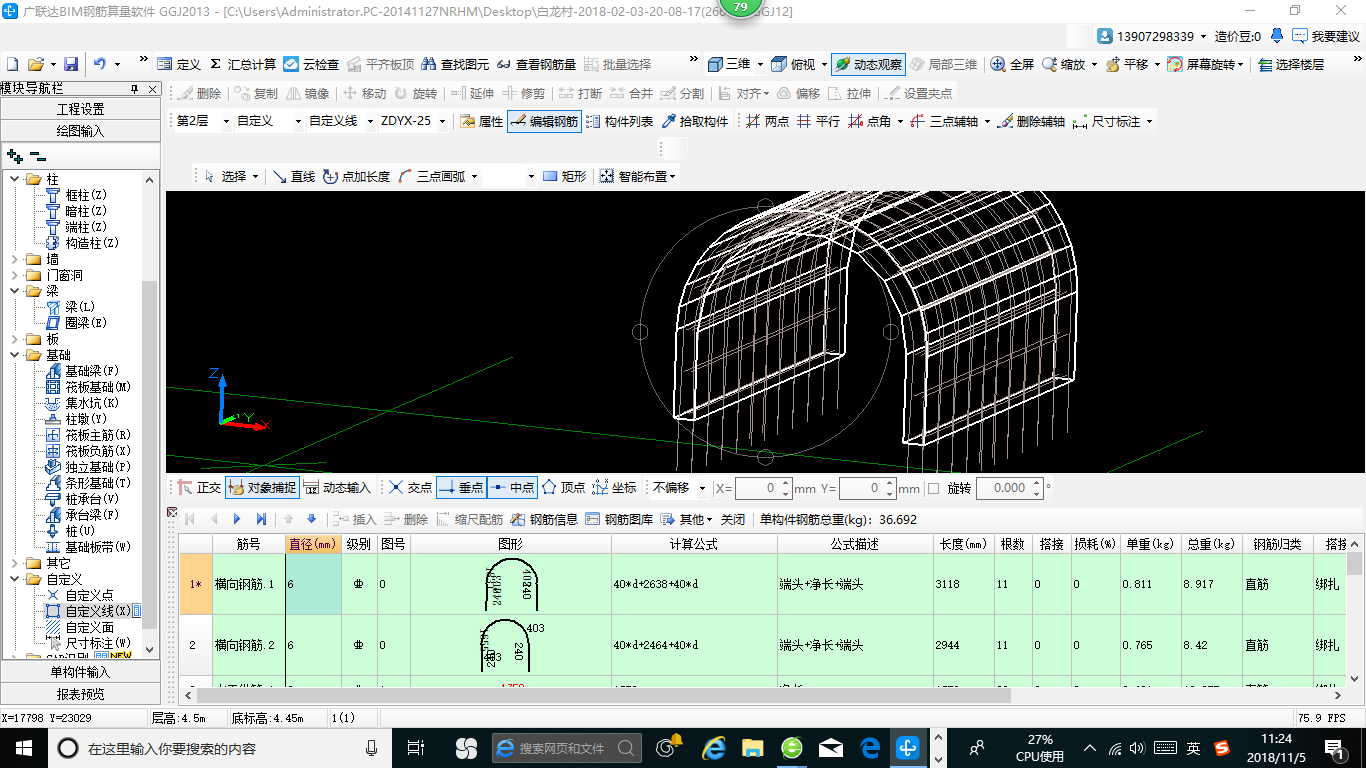The width and height of the screenshot is (1366, 768).
Task: Click 关闭 to close rebar panel
Action: coord(733,519)
